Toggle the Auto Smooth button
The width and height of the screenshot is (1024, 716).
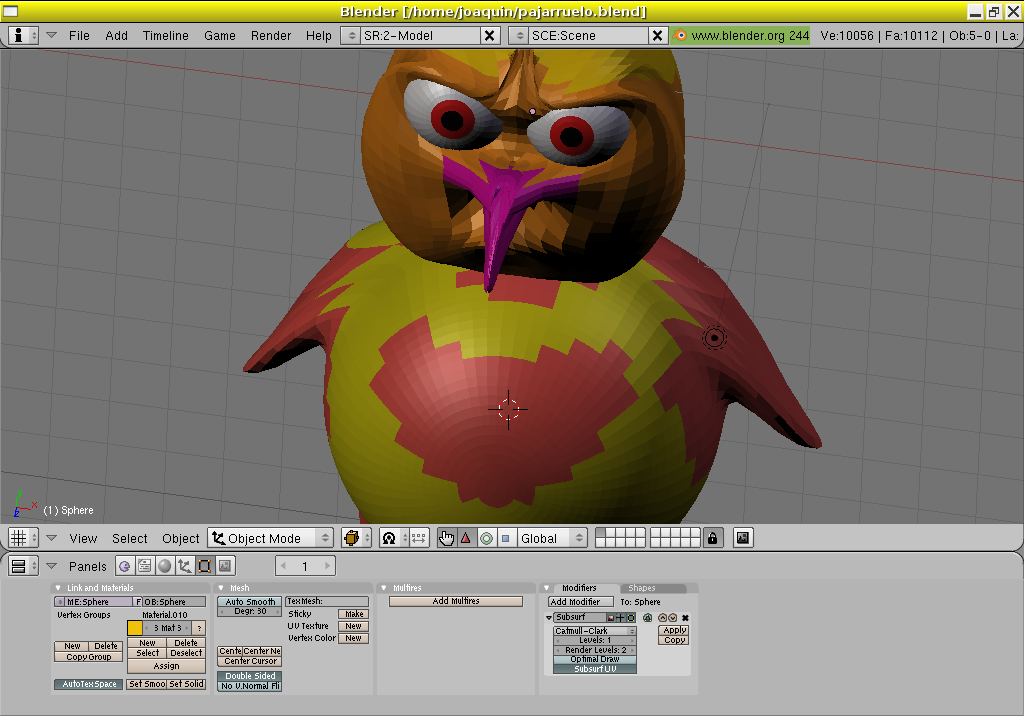point(250,602)
